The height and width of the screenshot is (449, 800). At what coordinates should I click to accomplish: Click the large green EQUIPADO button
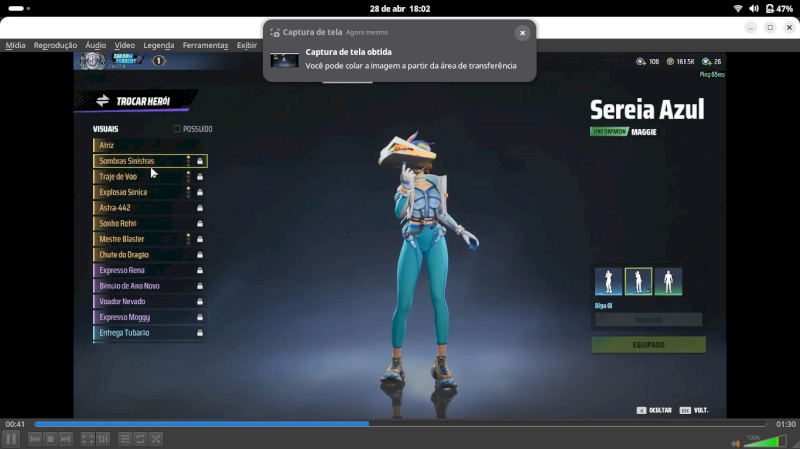pyautogui.click(x=648, y=345)
